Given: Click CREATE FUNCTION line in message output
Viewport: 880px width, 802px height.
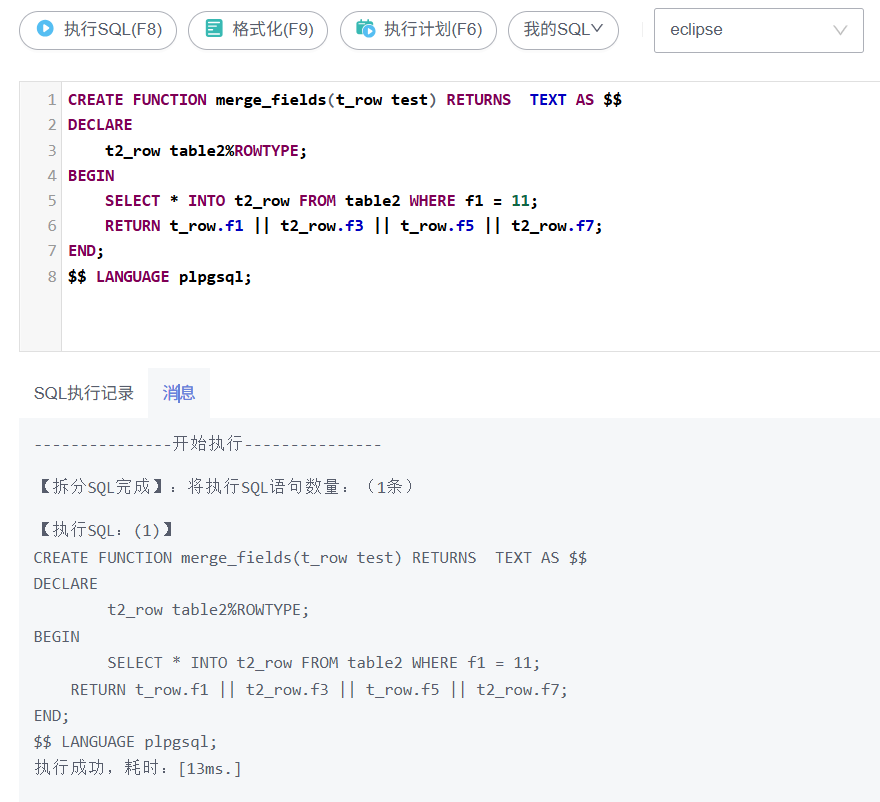Looking at the screenshot, I should [x=310, y=558].
